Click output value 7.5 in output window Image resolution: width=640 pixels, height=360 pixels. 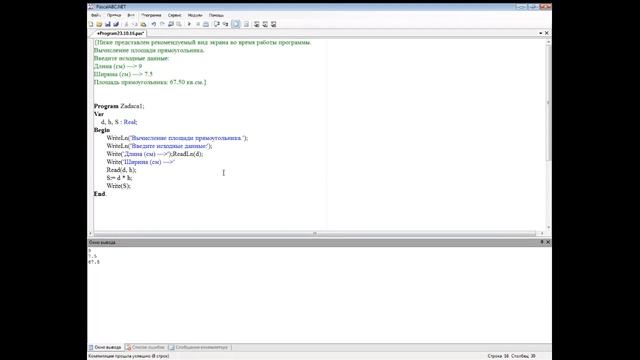(x=93, y=256)
